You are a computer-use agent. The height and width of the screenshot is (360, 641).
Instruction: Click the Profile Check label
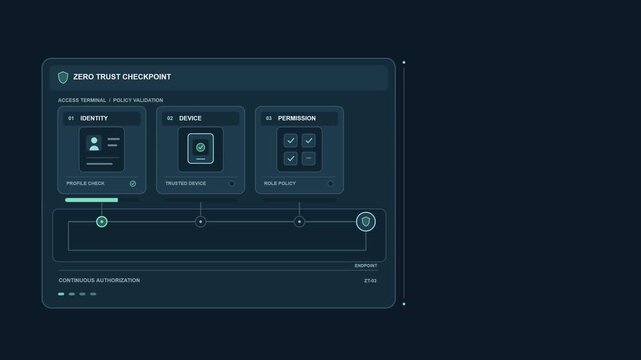(85, 183)
